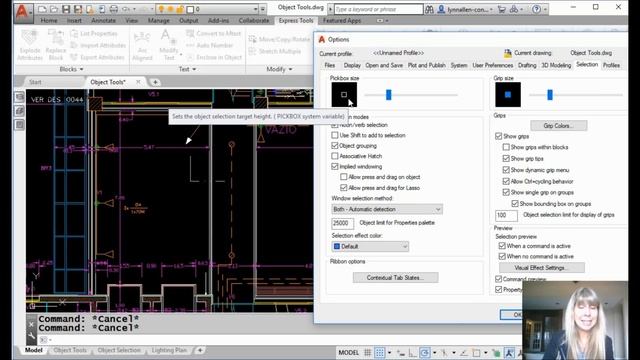Click the Move/Copy/Rotate tool
This screenshot has width=640, height=360.
coord(280,39)
